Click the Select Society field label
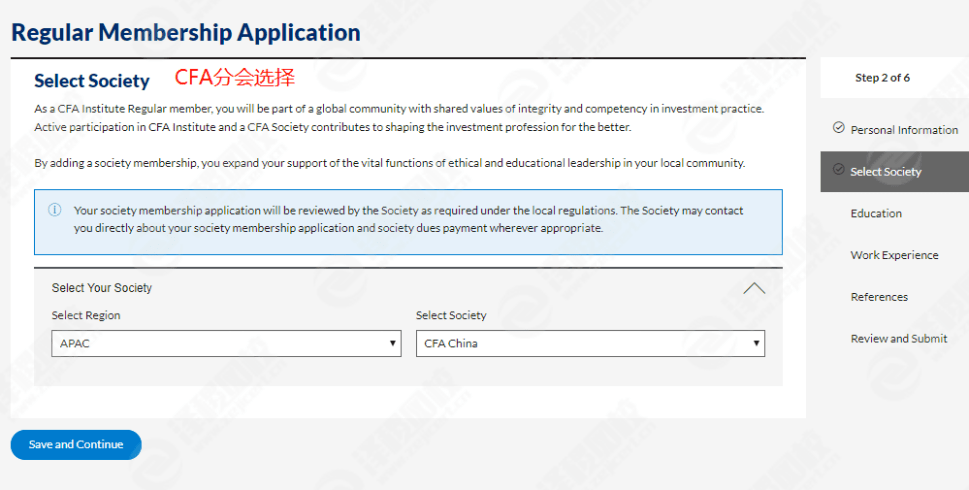The image size is (969, 490). coord(451,315)
